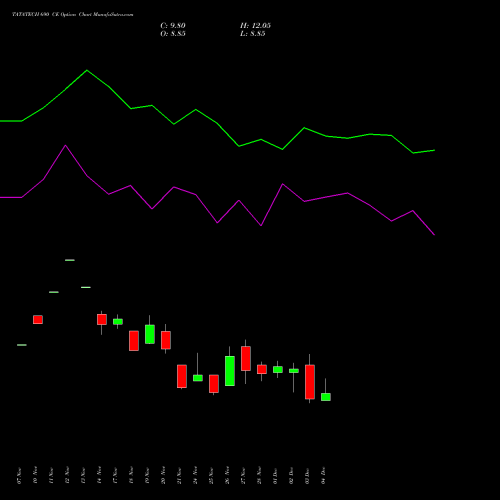Click the red candle above 25 Nov
Screen dimensions: 500x500
coord(214,384)
